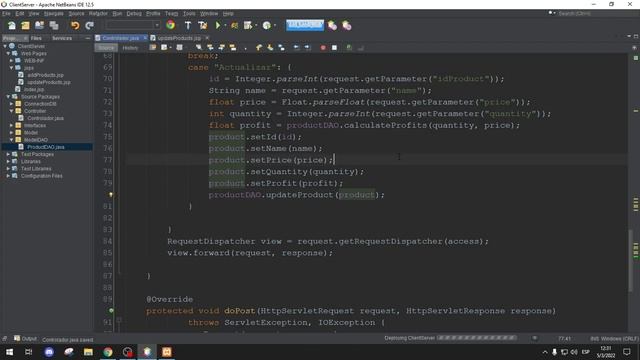Click the New Project toolbar icon
The height and width of the screenshot is (360, 640).
25,25
